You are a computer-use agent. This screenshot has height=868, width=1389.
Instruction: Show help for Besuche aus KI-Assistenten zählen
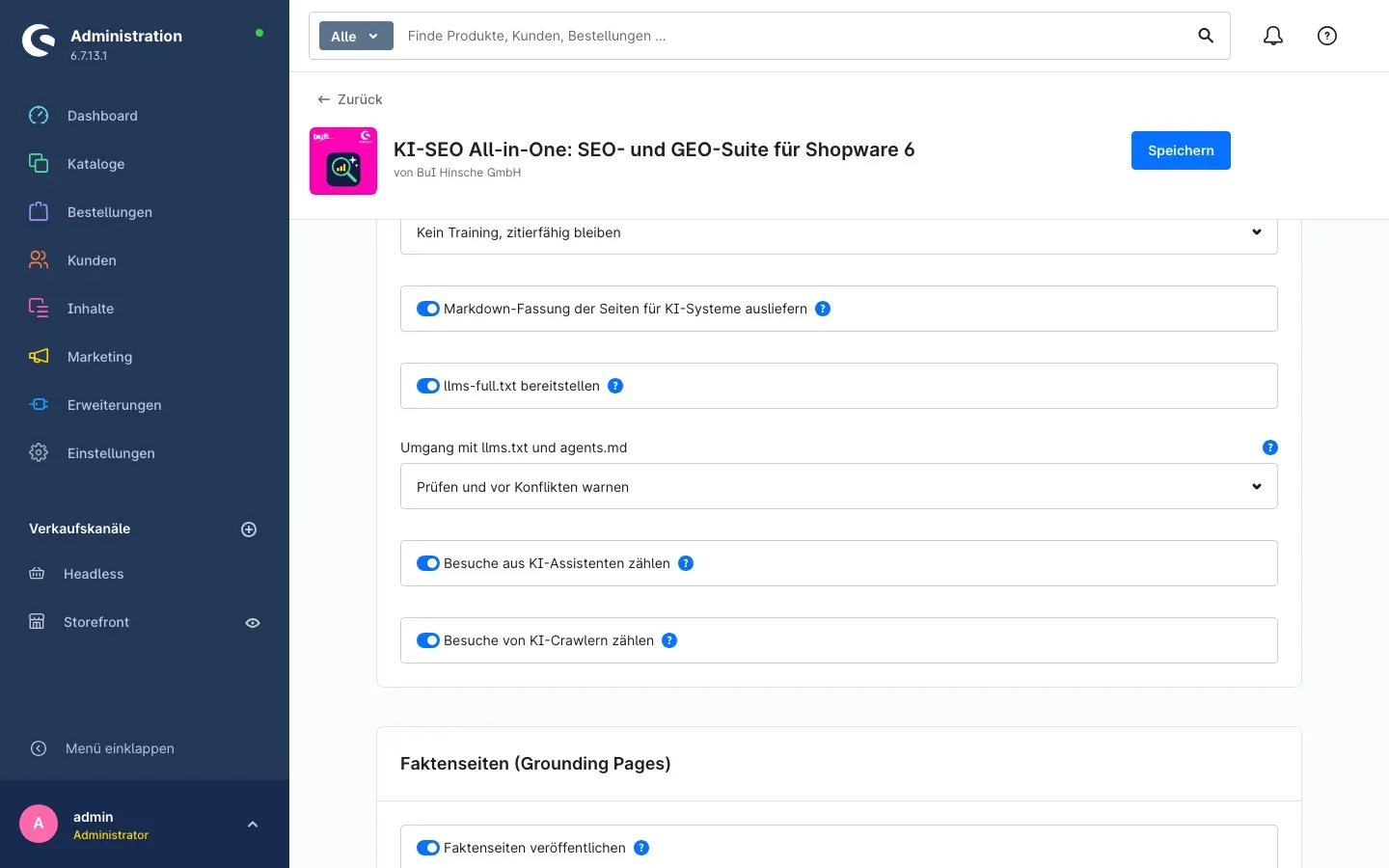pyautogui.click(x=686, y=563)
